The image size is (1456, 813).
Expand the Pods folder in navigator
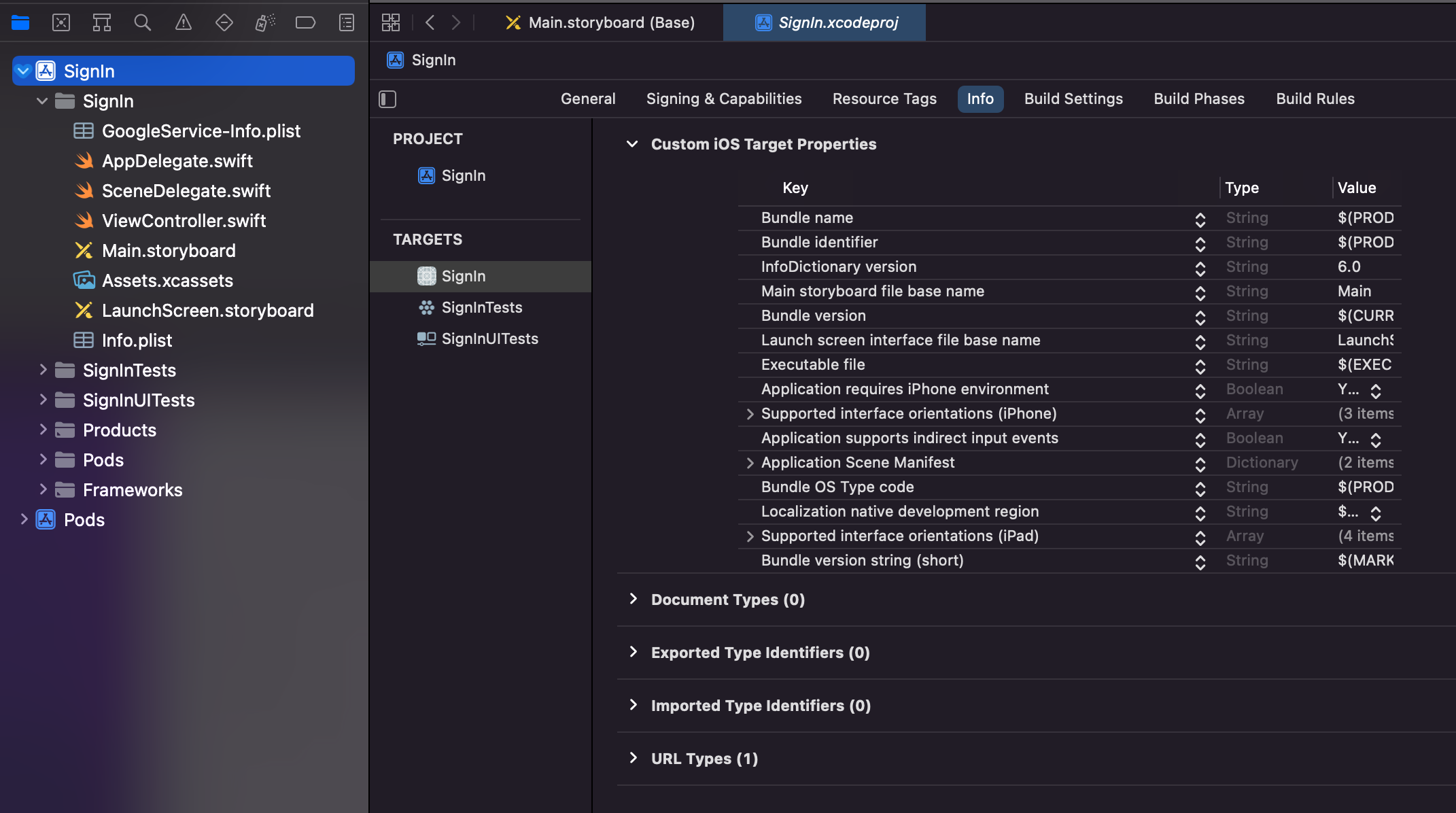pos(43,460)
